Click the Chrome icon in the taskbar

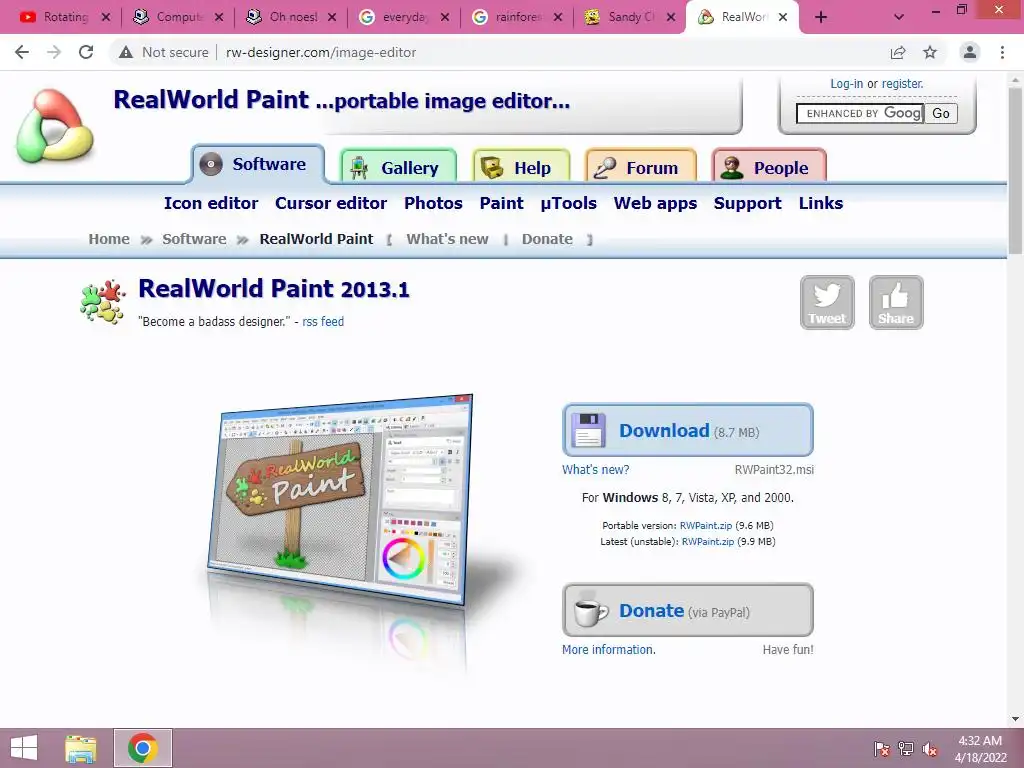point(143,748)
